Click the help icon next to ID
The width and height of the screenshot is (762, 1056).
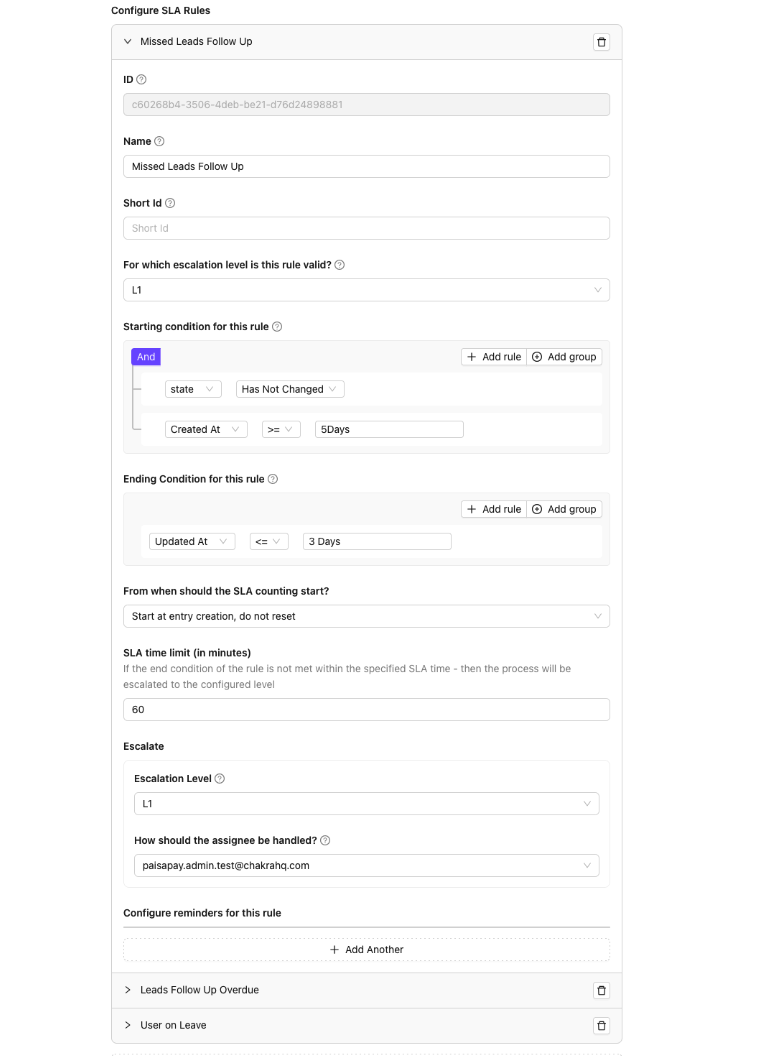tap(141, 79)
